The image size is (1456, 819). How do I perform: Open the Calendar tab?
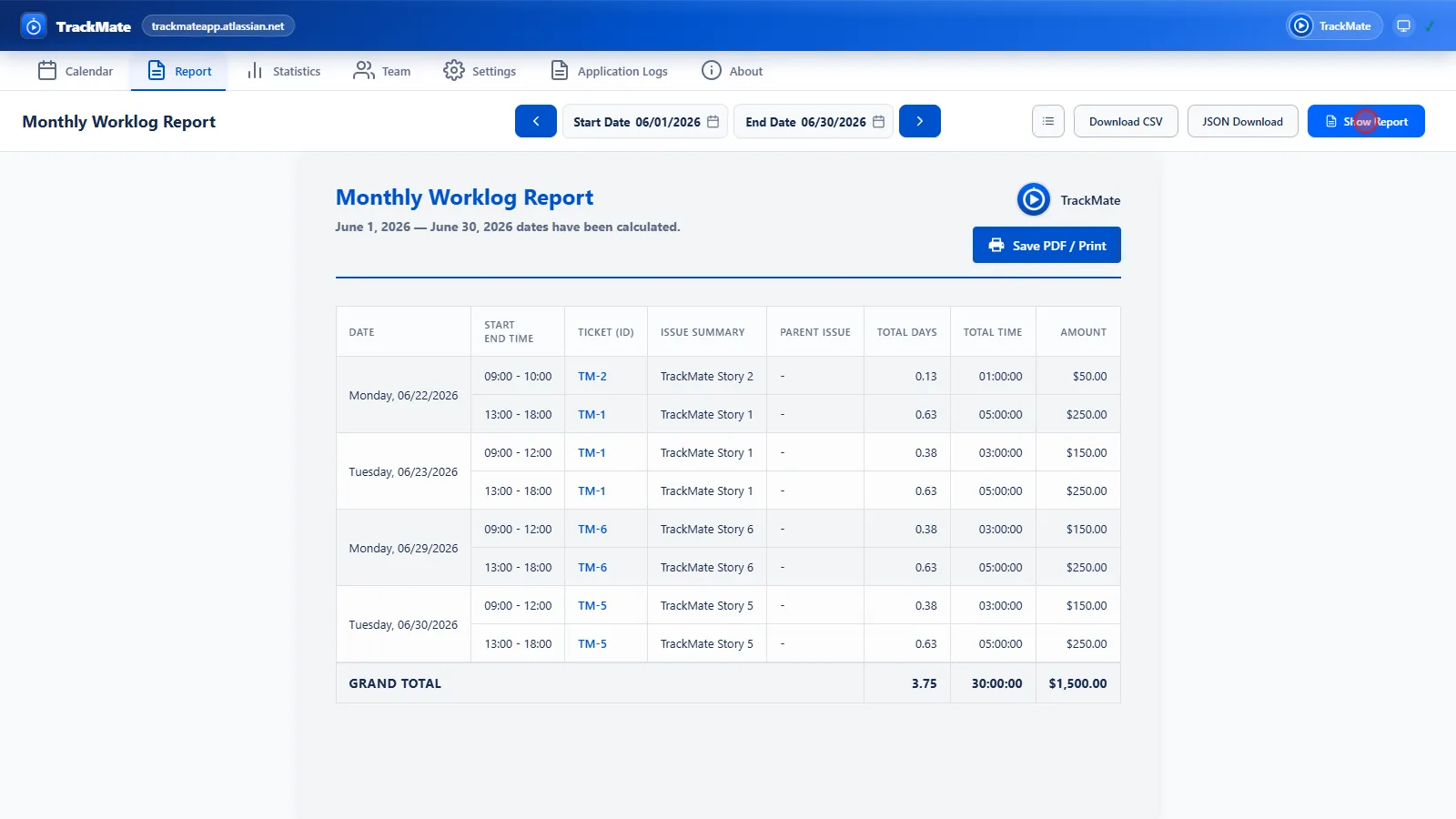point(76,71)
